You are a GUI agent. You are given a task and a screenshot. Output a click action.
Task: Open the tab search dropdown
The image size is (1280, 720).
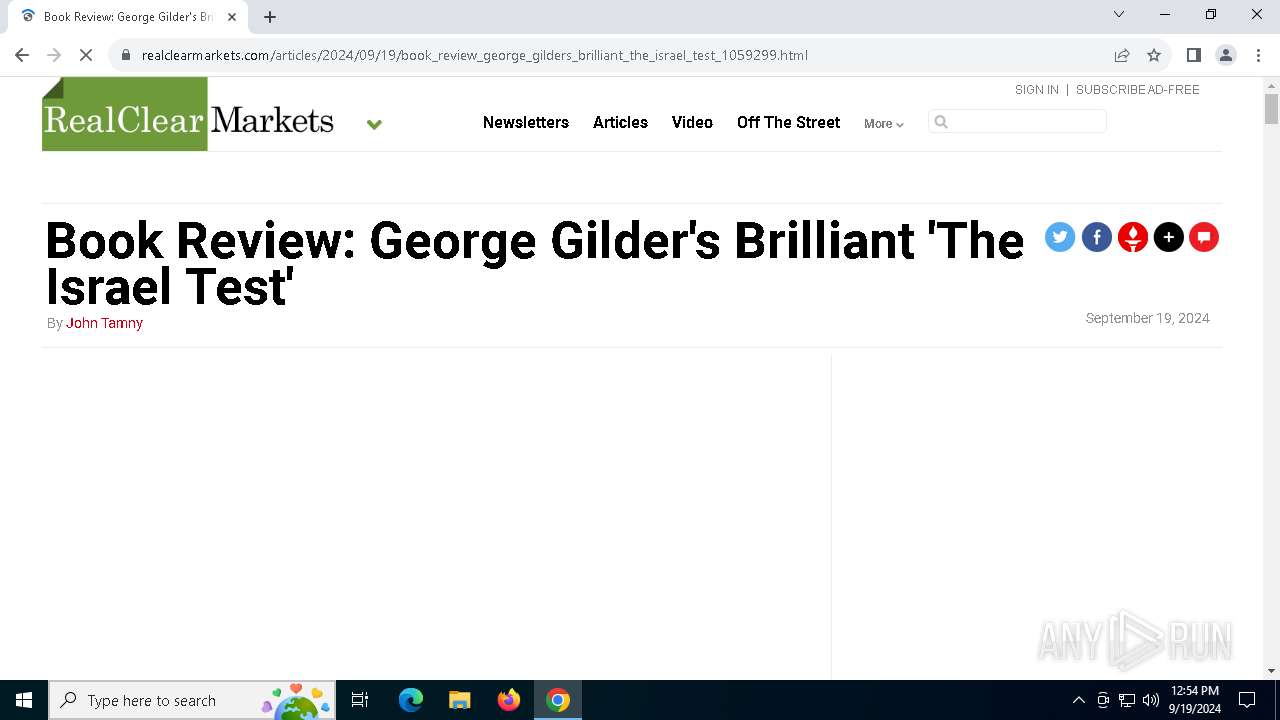point(1119,14)
